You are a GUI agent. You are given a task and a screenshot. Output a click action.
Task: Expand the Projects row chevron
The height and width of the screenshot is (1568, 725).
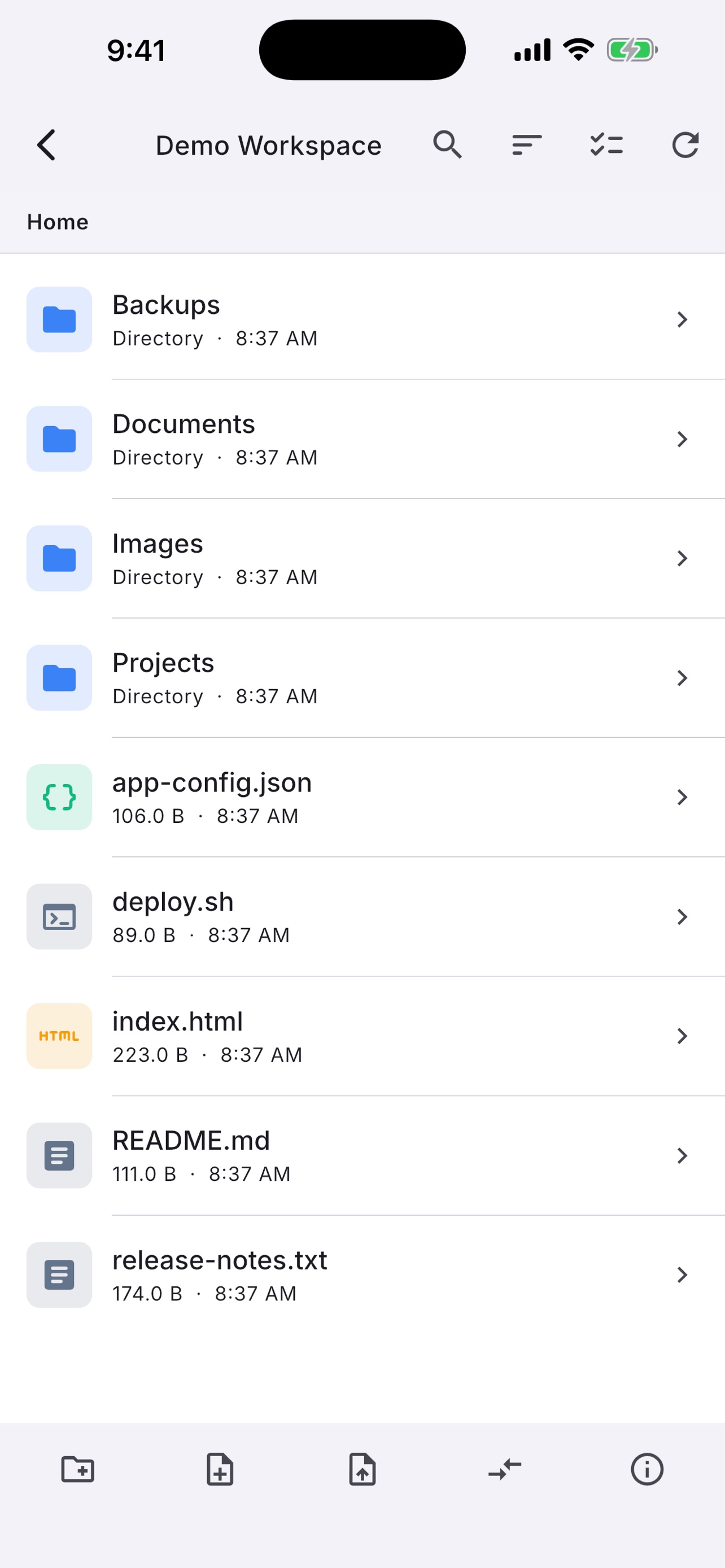(683, 677)
